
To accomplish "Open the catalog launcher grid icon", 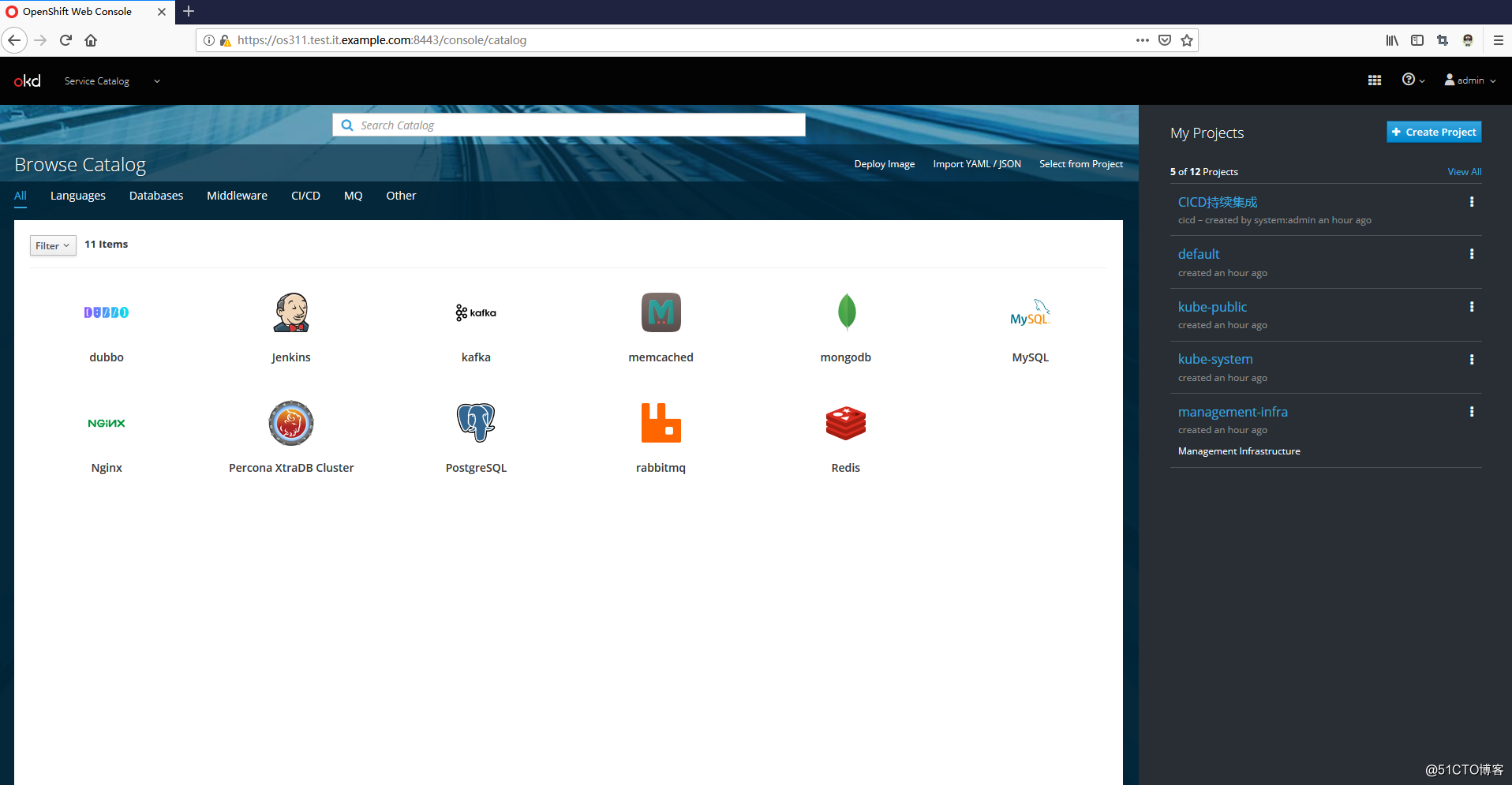I will pos(1375,80).
